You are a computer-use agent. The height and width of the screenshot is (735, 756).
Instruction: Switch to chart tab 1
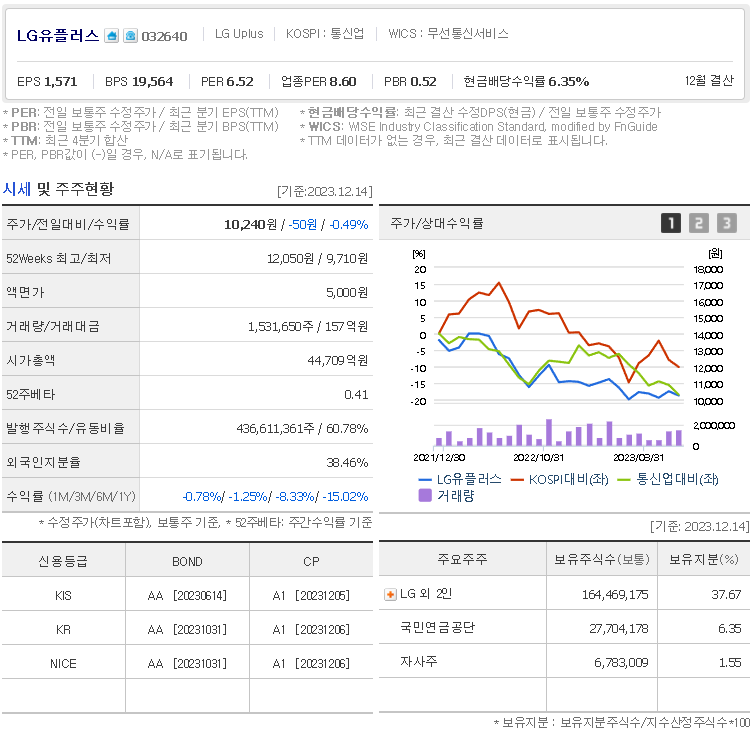(x=671, y=223)
